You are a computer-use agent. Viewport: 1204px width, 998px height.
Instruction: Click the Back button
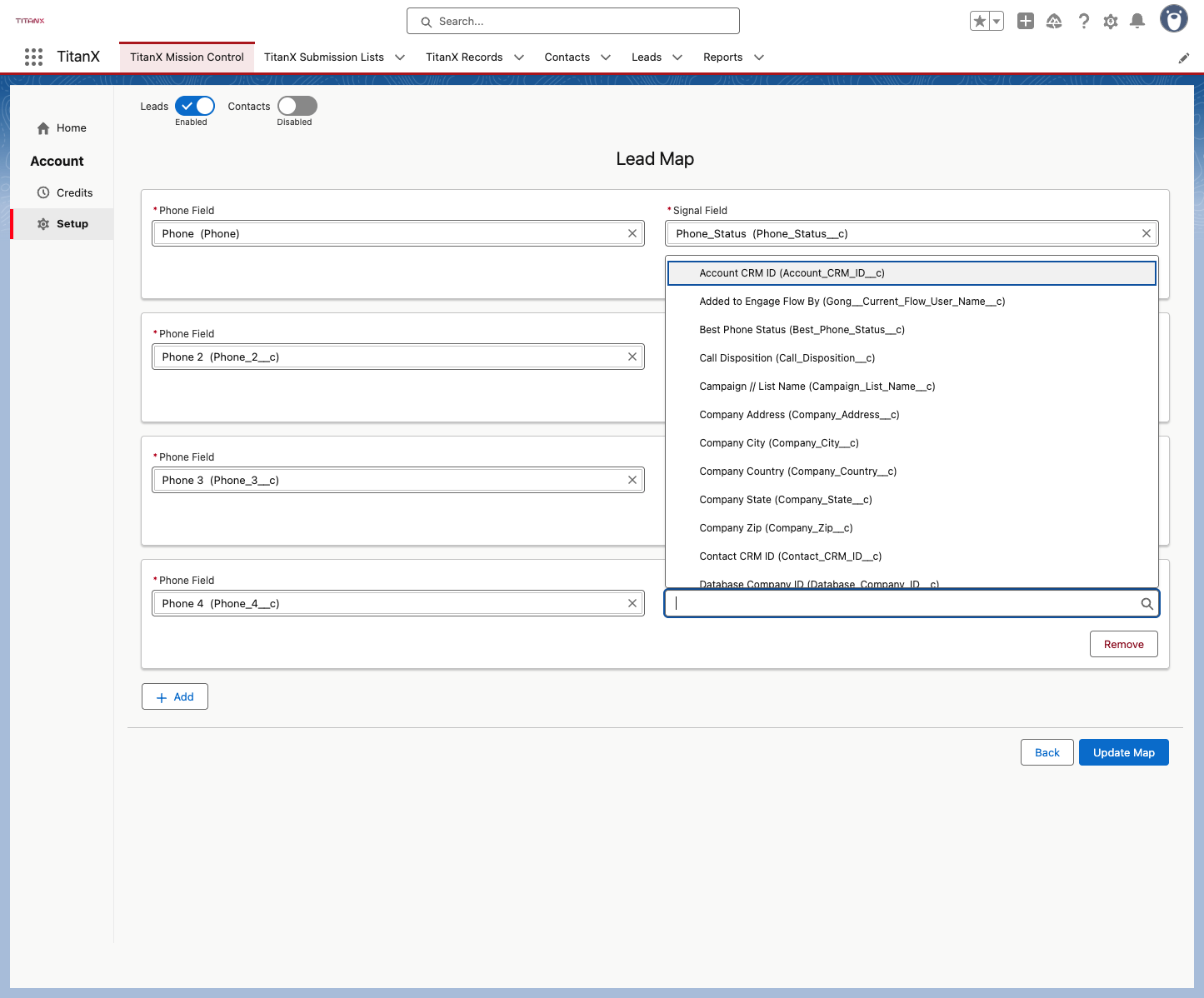(1047, 752)
